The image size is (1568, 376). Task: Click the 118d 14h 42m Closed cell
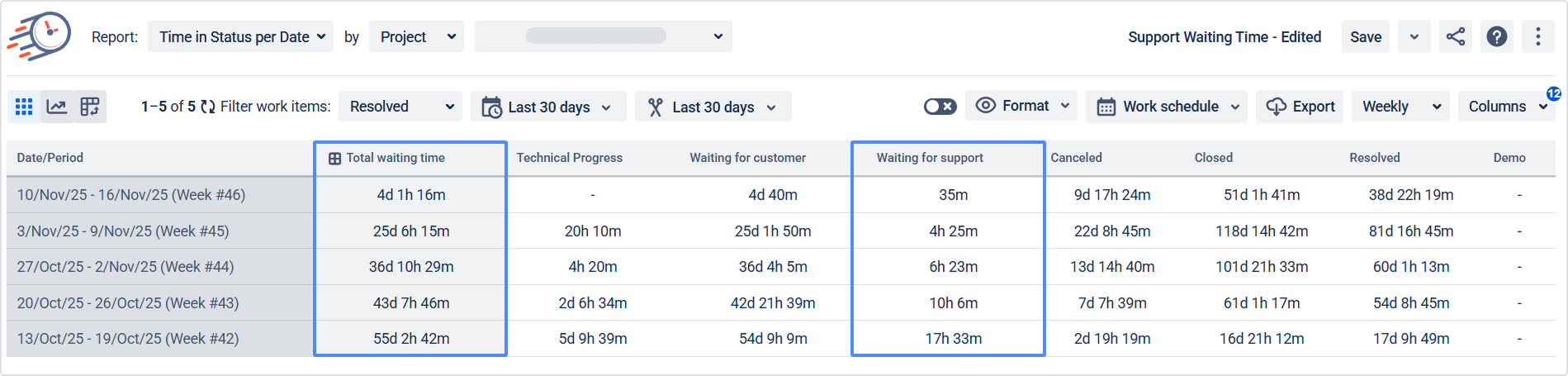[1262, 231]
